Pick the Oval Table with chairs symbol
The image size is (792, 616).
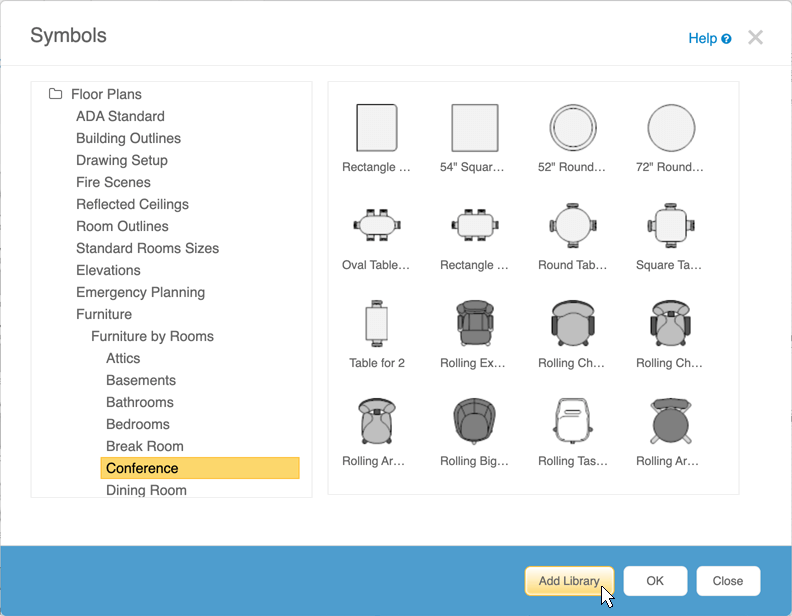tap(377, 225)
